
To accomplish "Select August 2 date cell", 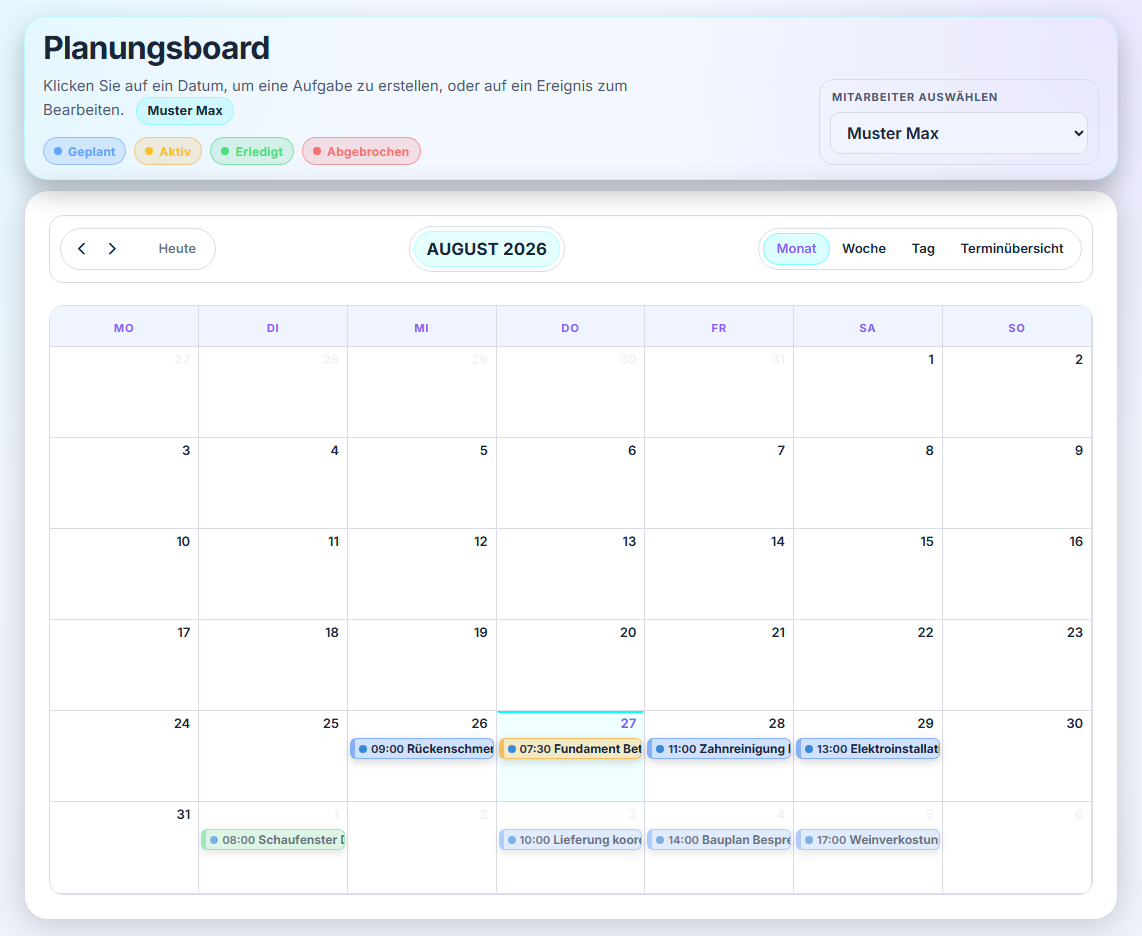I will (x=1017, y=392).
